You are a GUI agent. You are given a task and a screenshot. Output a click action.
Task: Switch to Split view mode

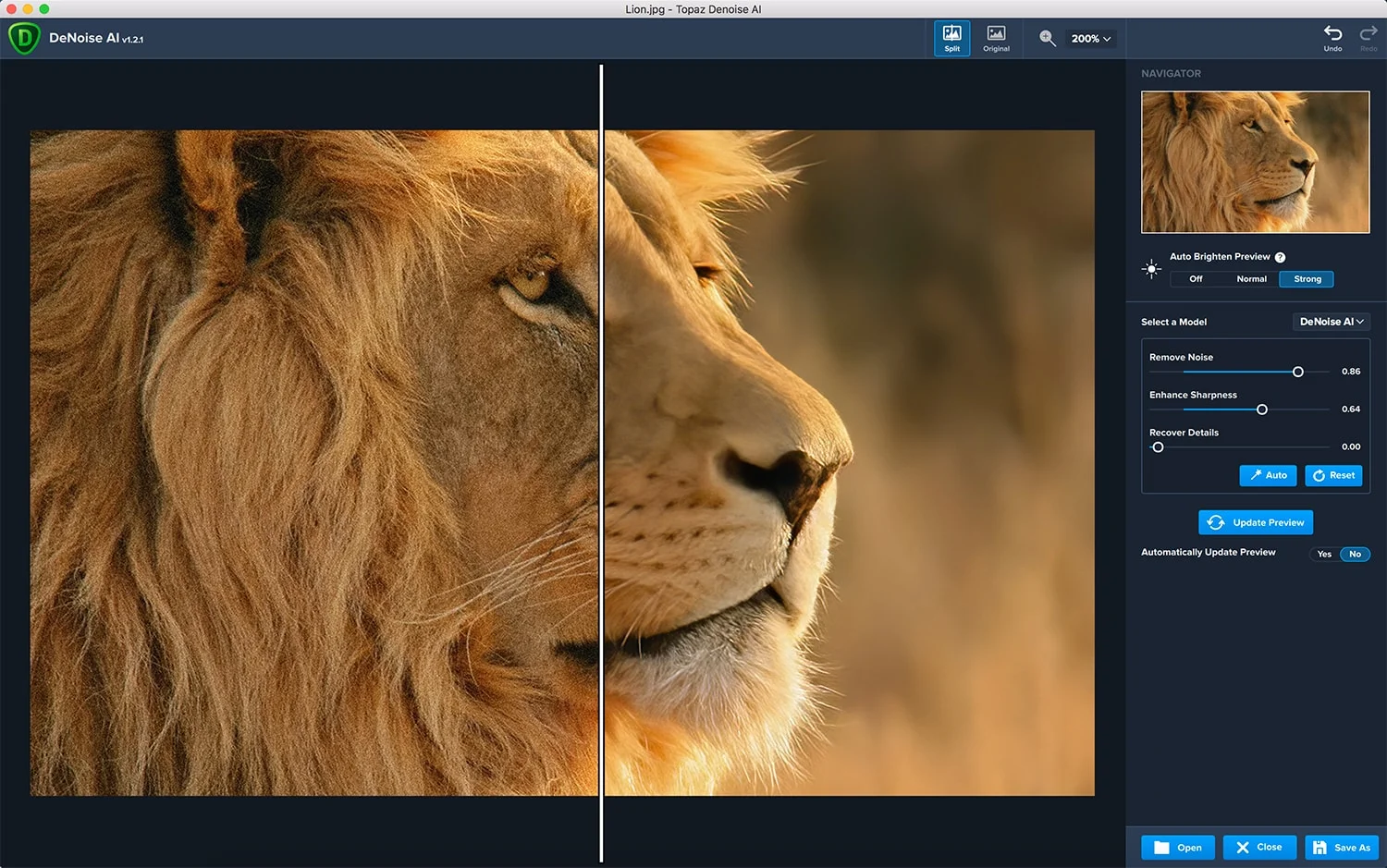[951, 39]
